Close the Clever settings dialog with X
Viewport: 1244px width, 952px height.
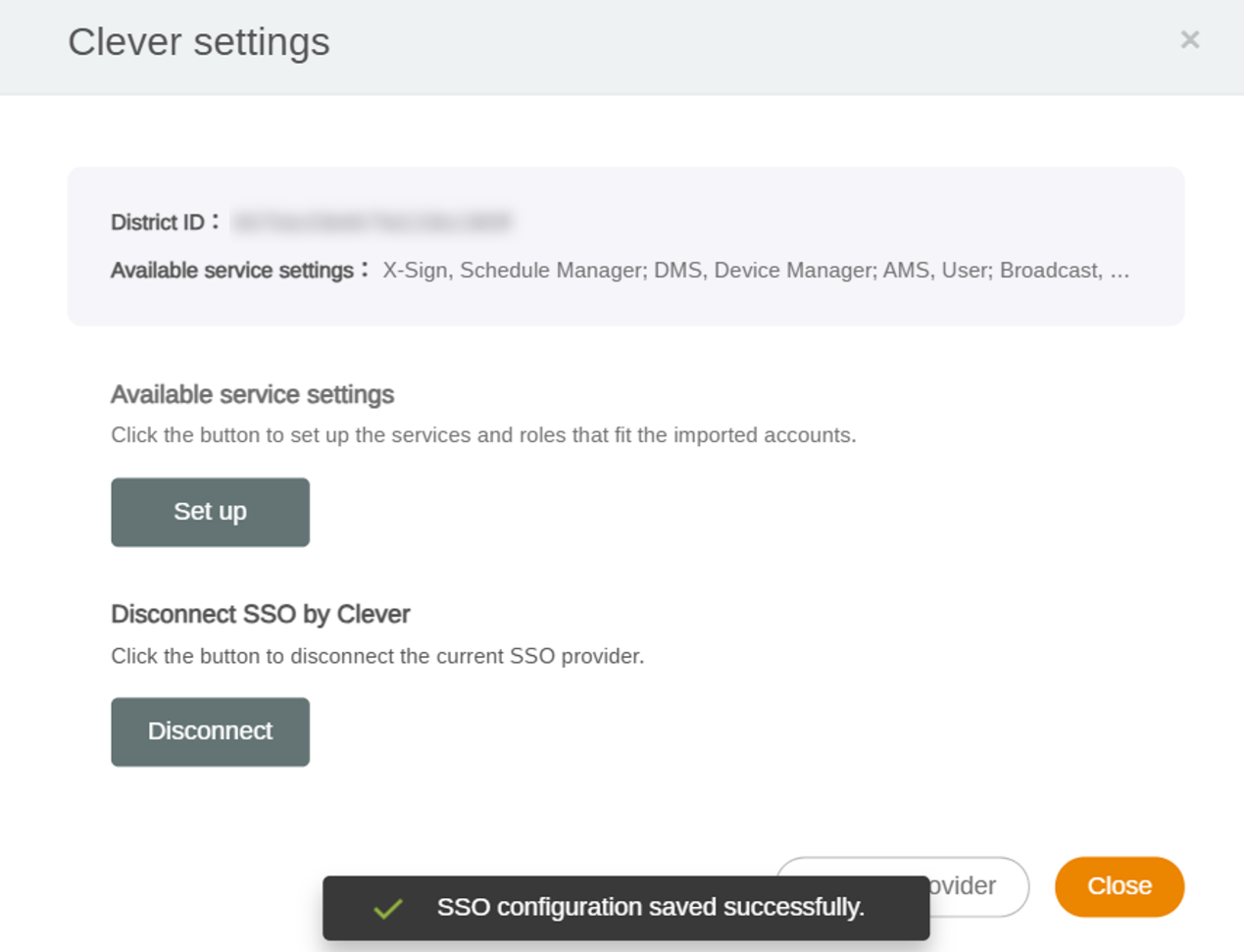click(x=1189, y=40)
